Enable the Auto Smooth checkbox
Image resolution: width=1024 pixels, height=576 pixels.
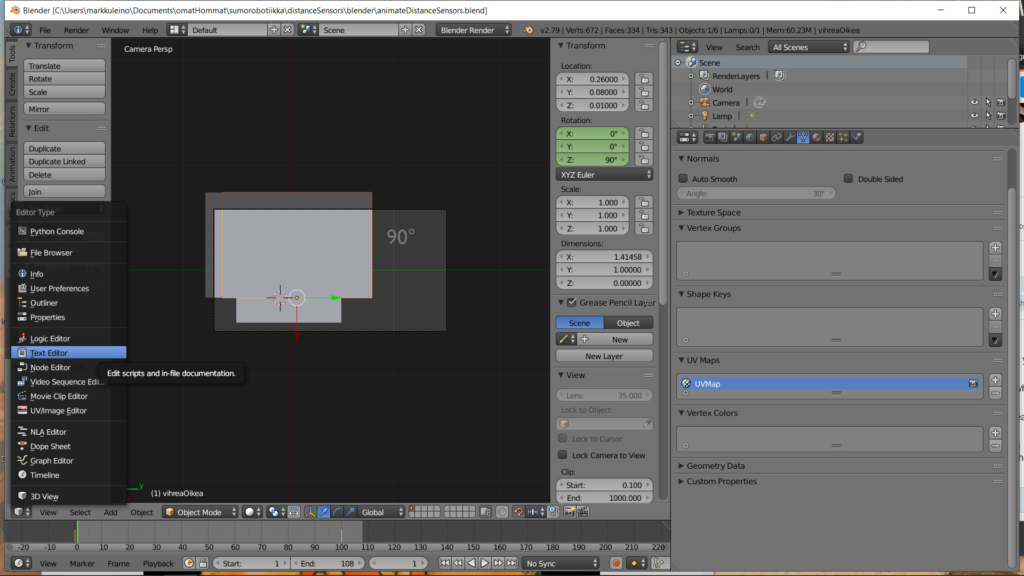click(684, 179)
